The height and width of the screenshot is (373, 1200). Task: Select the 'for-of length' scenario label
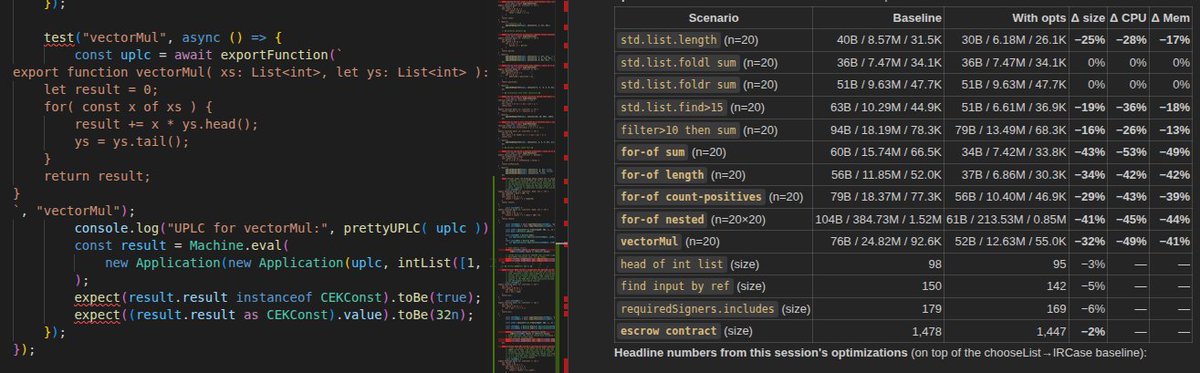click(x=663, y=174)
